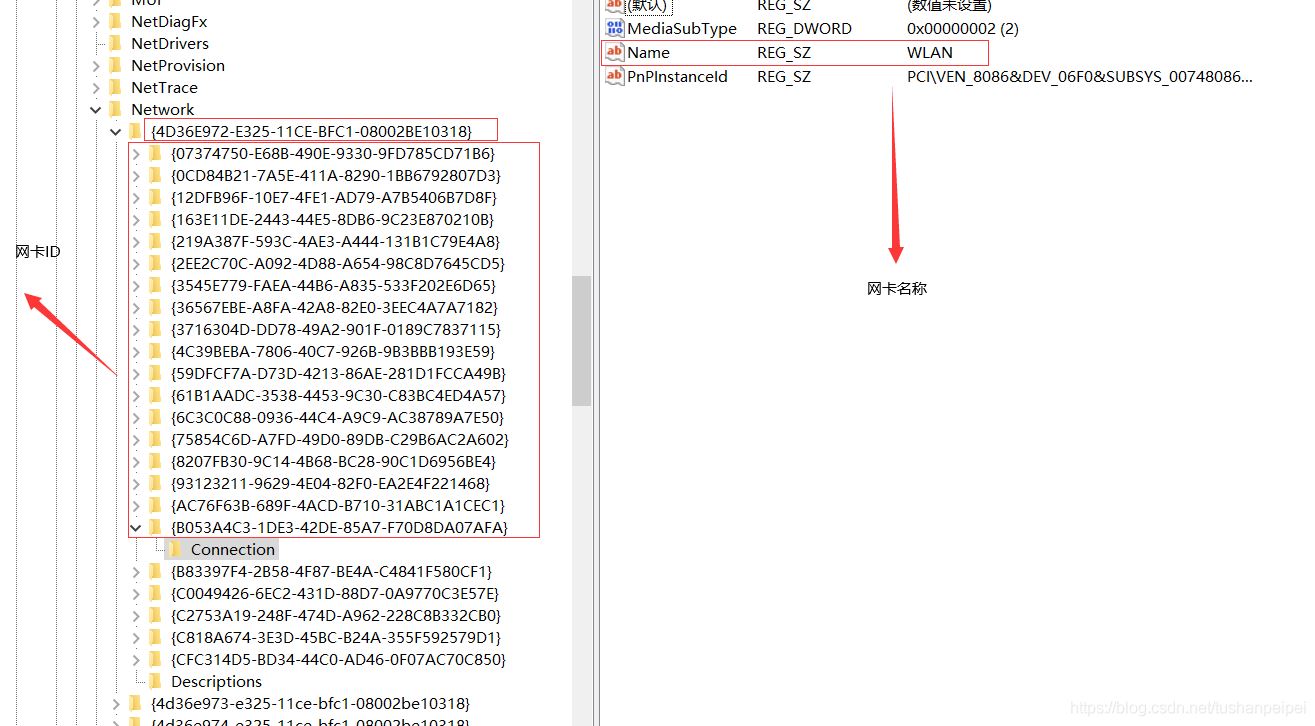Collapse the Network tree node

(x=96, y=110)
